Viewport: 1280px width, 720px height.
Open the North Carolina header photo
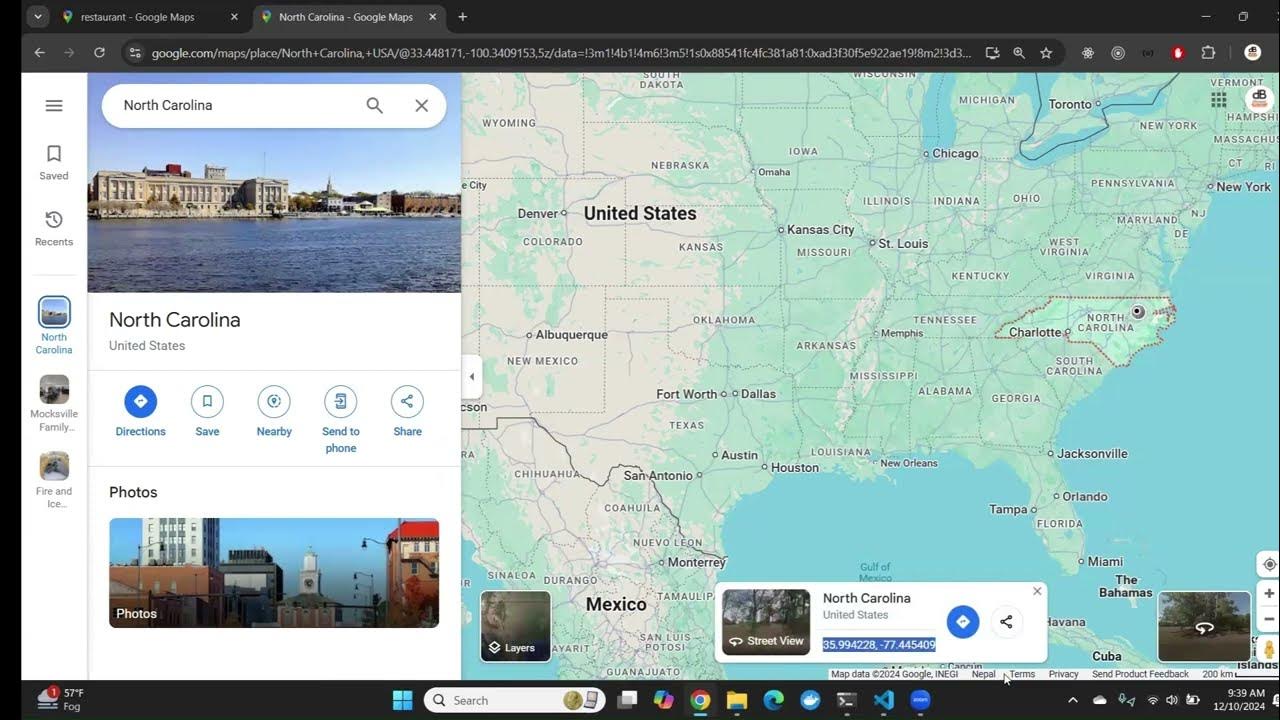tap(274, 182)
